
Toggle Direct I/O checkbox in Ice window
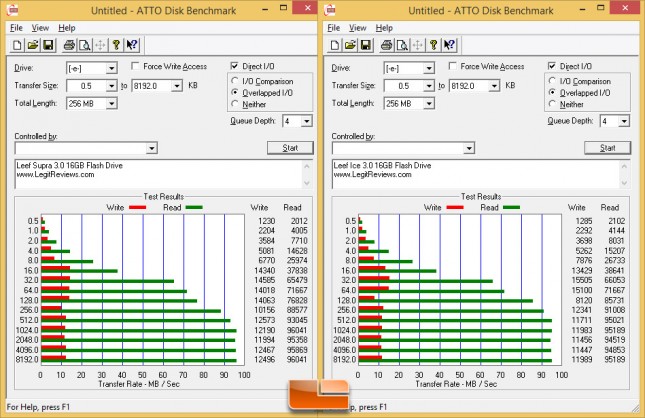[552, 66]
